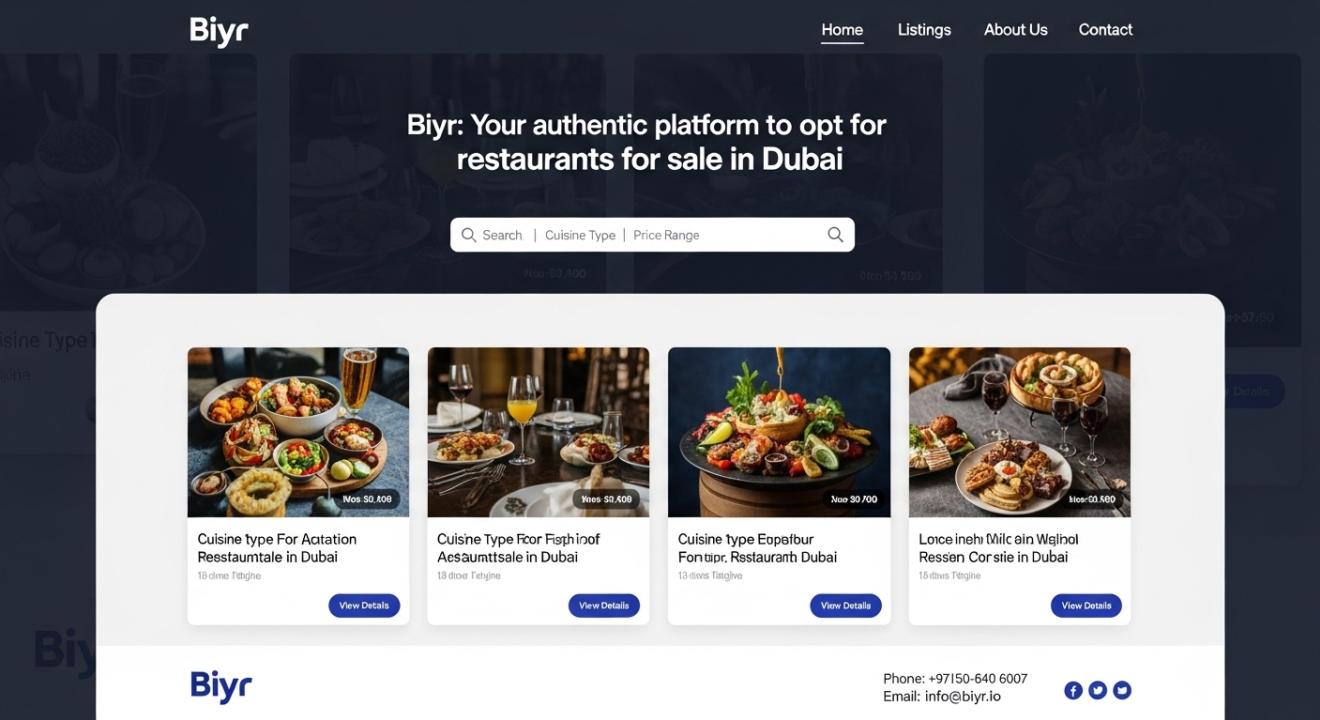This screenshot has width=1320, height=720.
Task: View Details of third restaurant card
Action: tap(846, 605)
